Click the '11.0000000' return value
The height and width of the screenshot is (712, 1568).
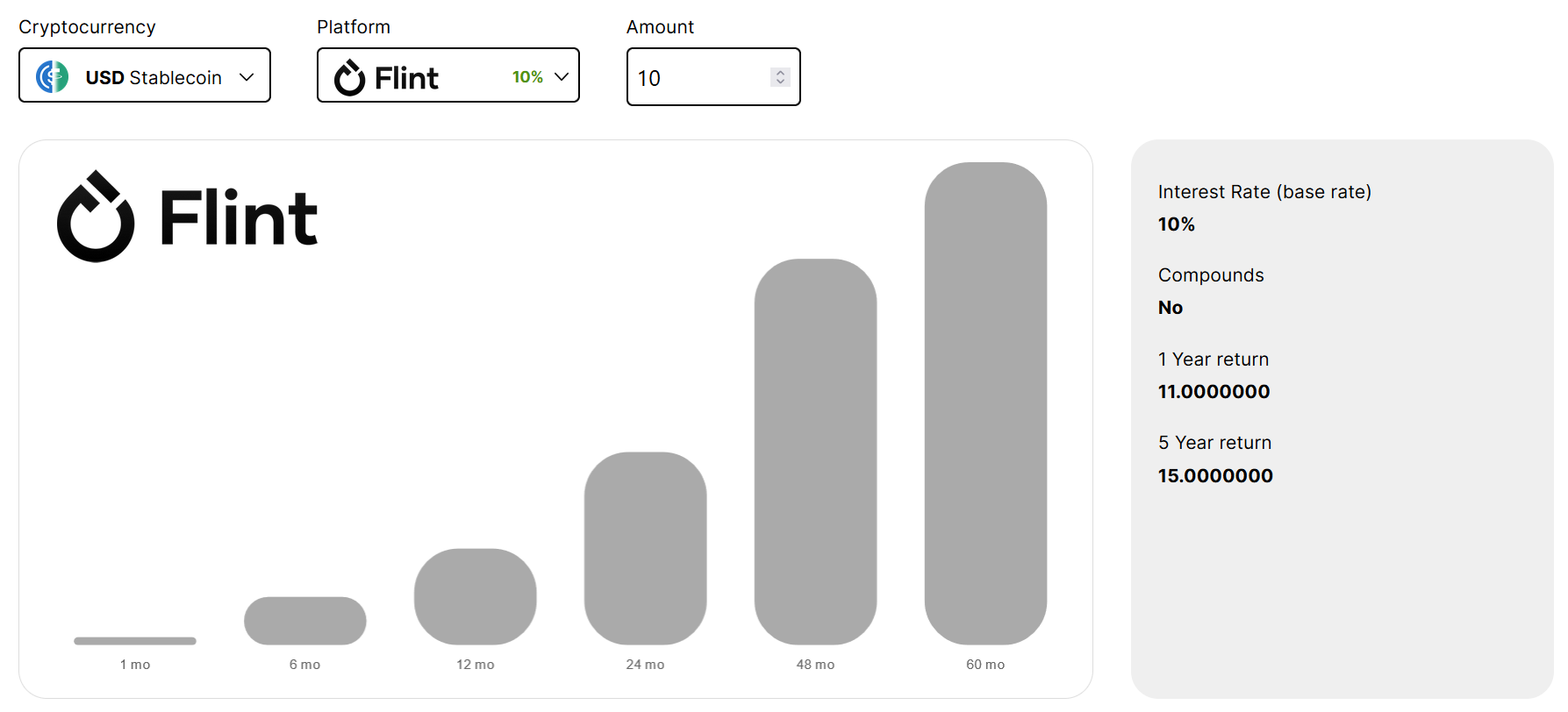click(1214, 392)
